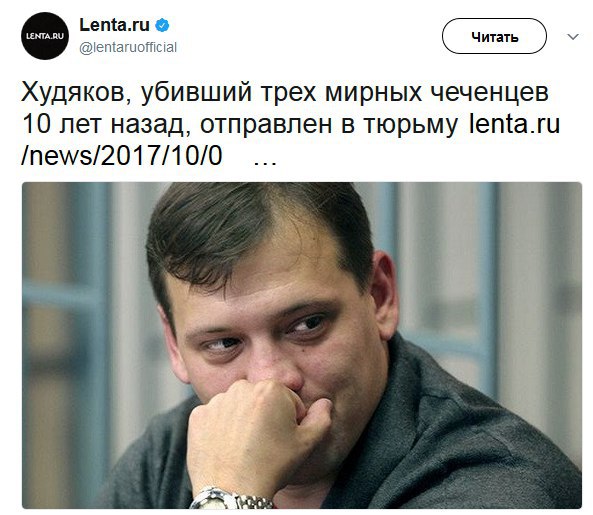Open the Lenta.ru round avatar logo
The image size is (593, 515).
tap(45, 36)
